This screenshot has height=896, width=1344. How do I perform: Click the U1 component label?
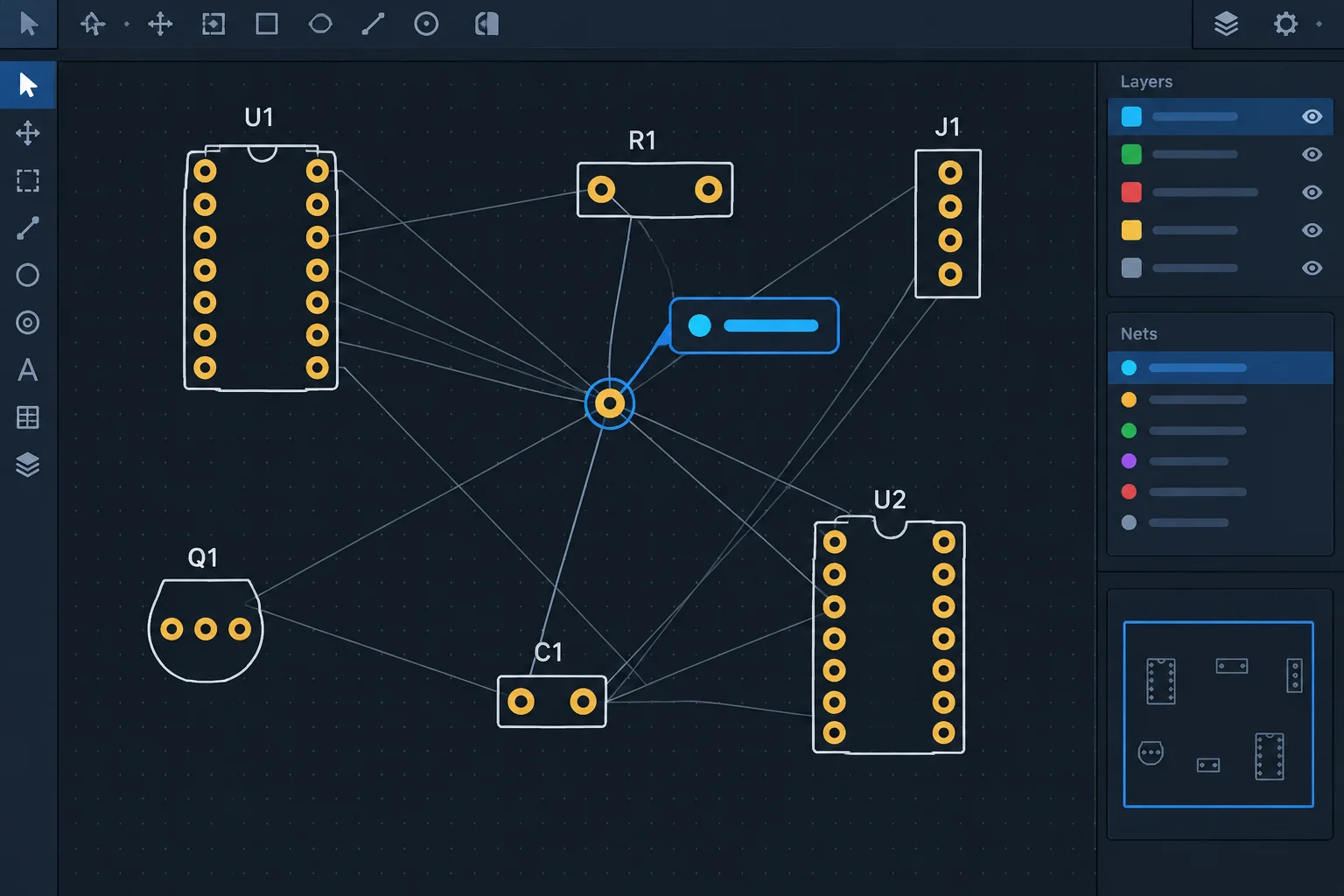[x=259, y=117]
